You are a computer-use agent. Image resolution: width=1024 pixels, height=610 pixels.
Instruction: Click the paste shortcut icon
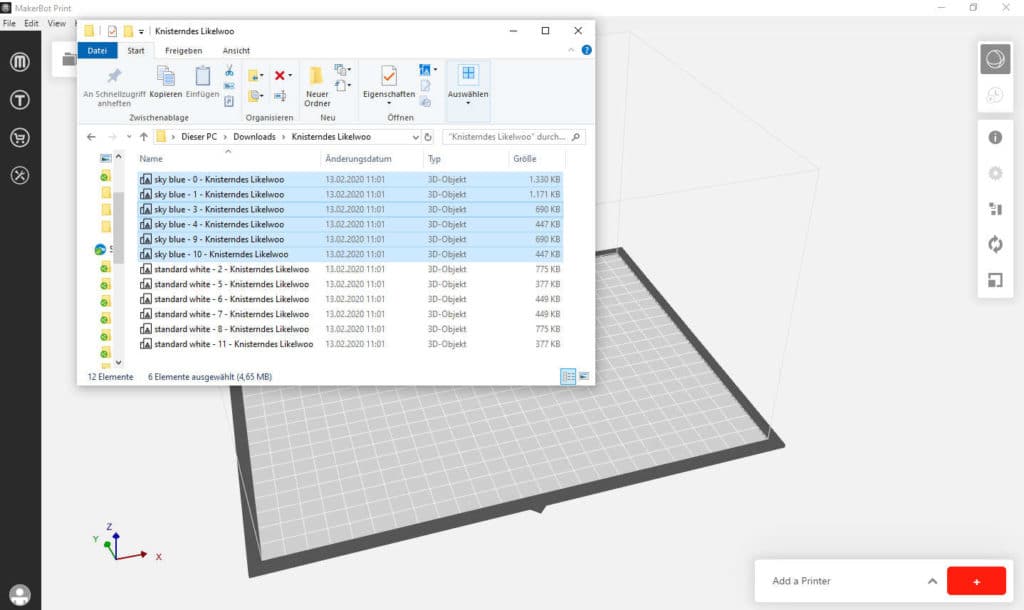coord(229,101)
